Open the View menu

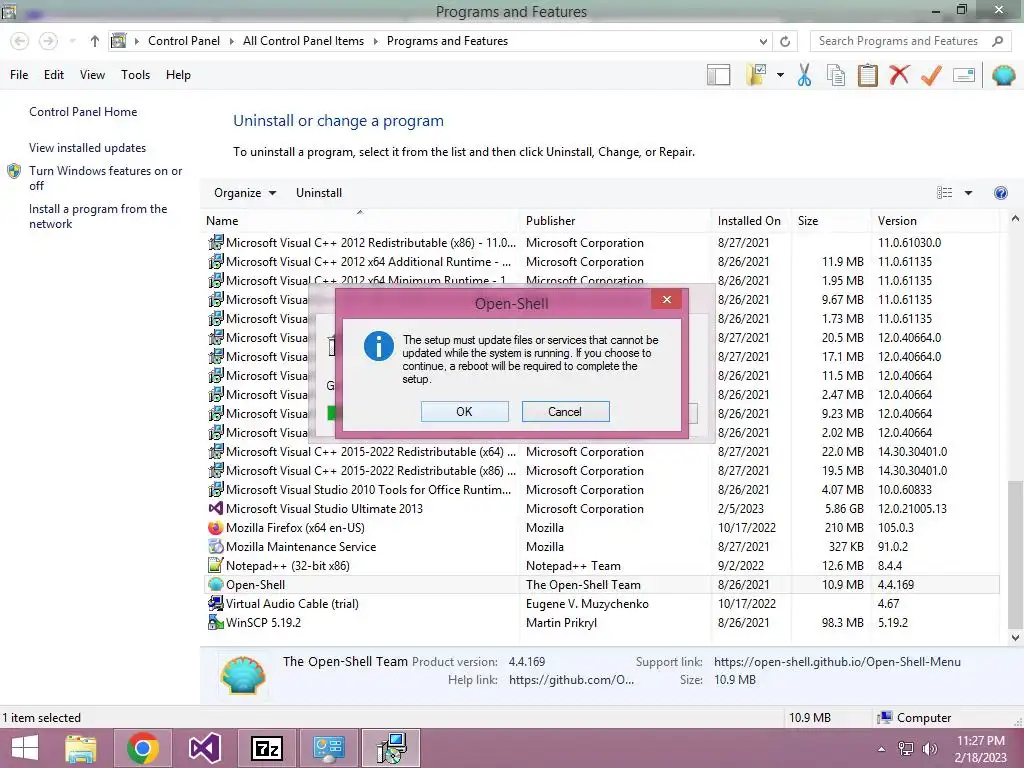(92, 75)
